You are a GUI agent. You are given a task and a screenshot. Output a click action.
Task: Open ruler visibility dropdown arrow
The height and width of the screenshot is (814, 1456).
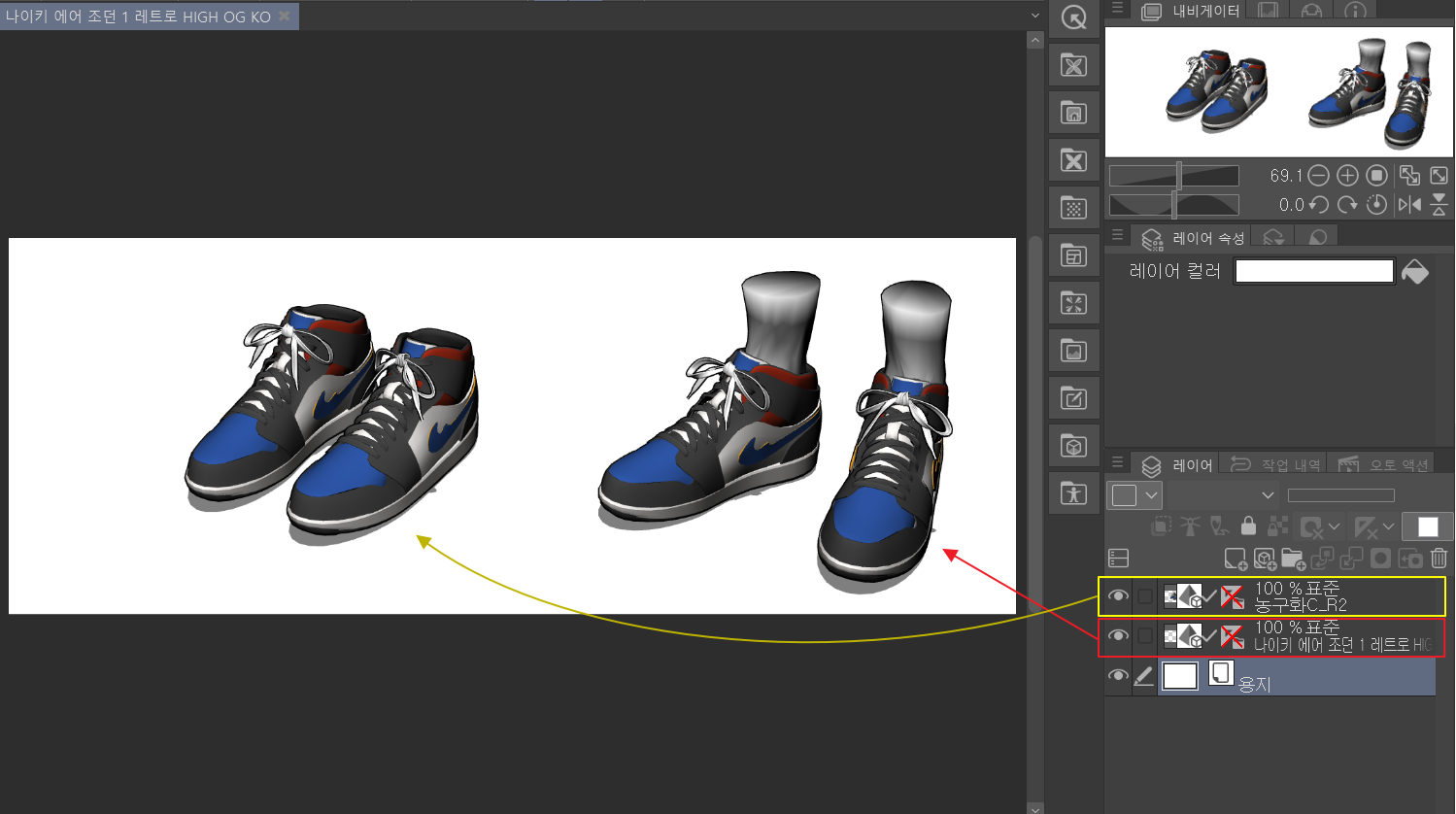(1389, 526)
